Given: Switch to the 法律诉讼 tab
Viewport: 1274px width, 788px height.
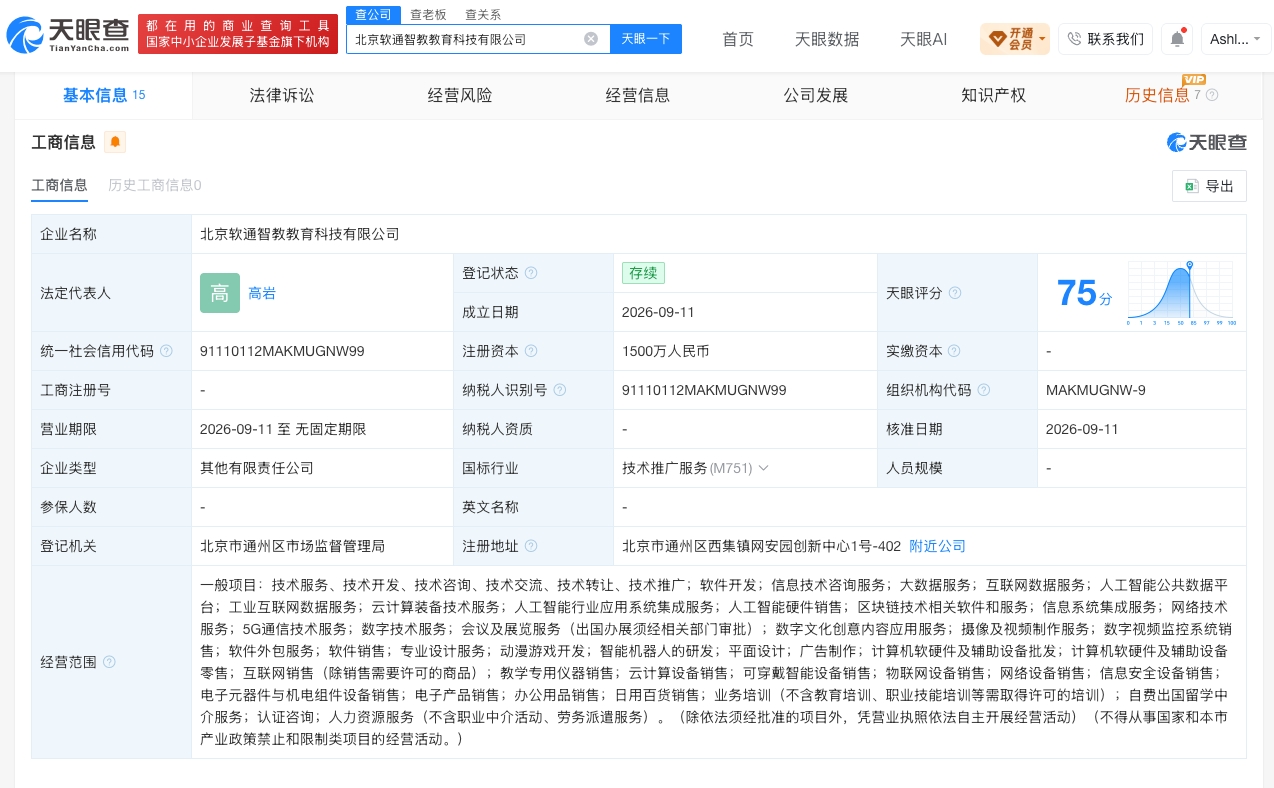Looking at the screenshot, I should click(282, 95).
